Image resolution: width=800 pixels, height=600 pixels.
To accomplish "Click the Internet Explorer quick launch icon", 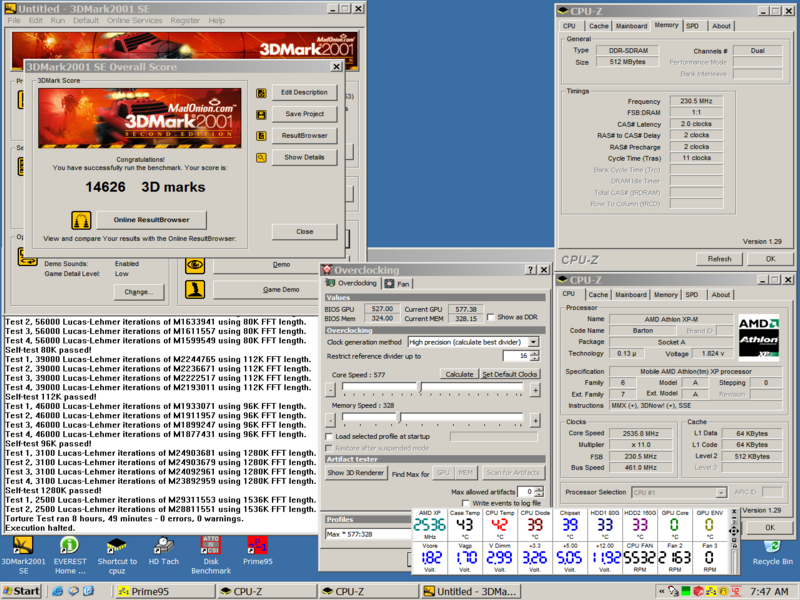I will 58,591.
